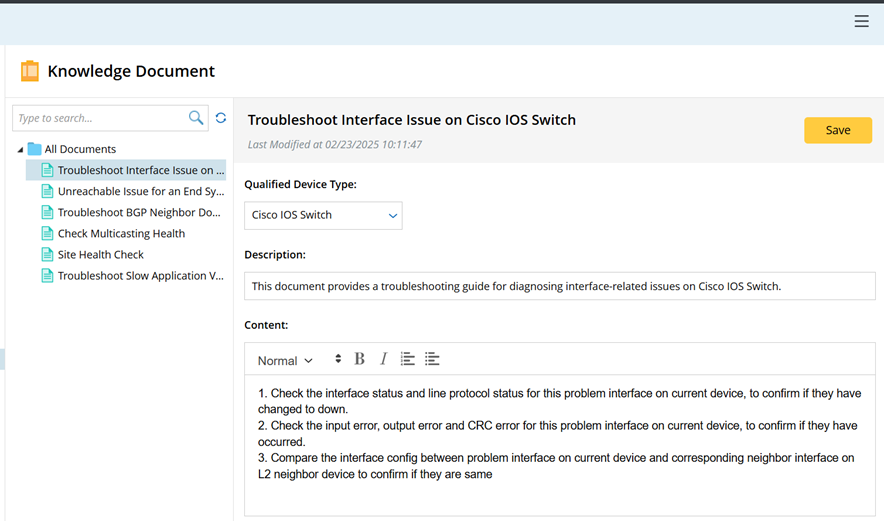Viewport: 884px width, 521px height.
Task: Save the knowledge document
Action: pos(837,130)
